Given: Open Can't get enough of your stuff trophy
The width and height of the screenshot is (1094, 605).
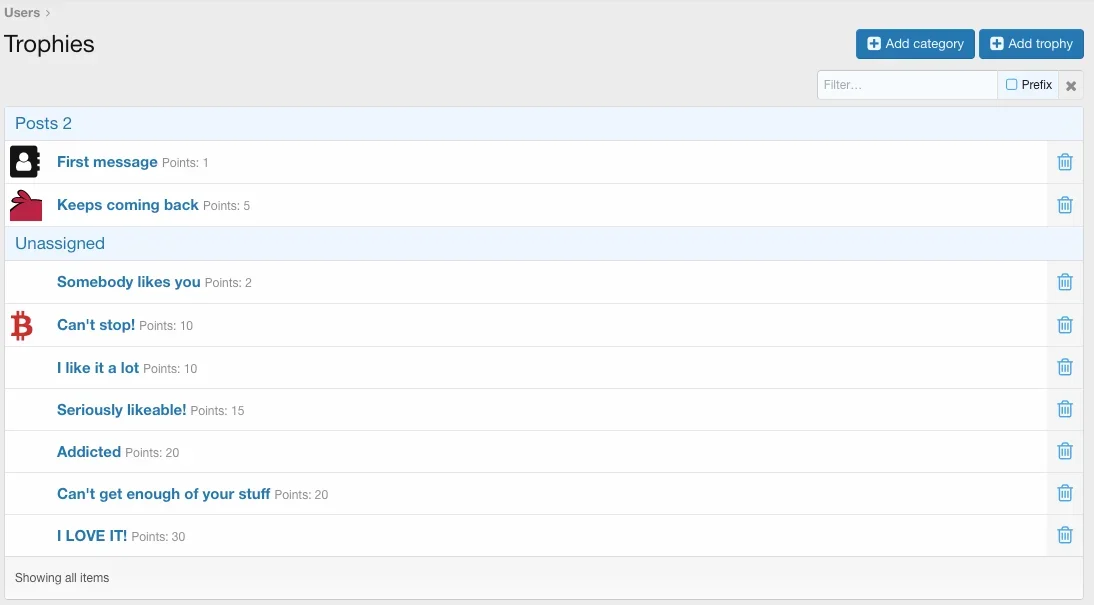Looking at the screenshot, I should (x=163, y=494).
